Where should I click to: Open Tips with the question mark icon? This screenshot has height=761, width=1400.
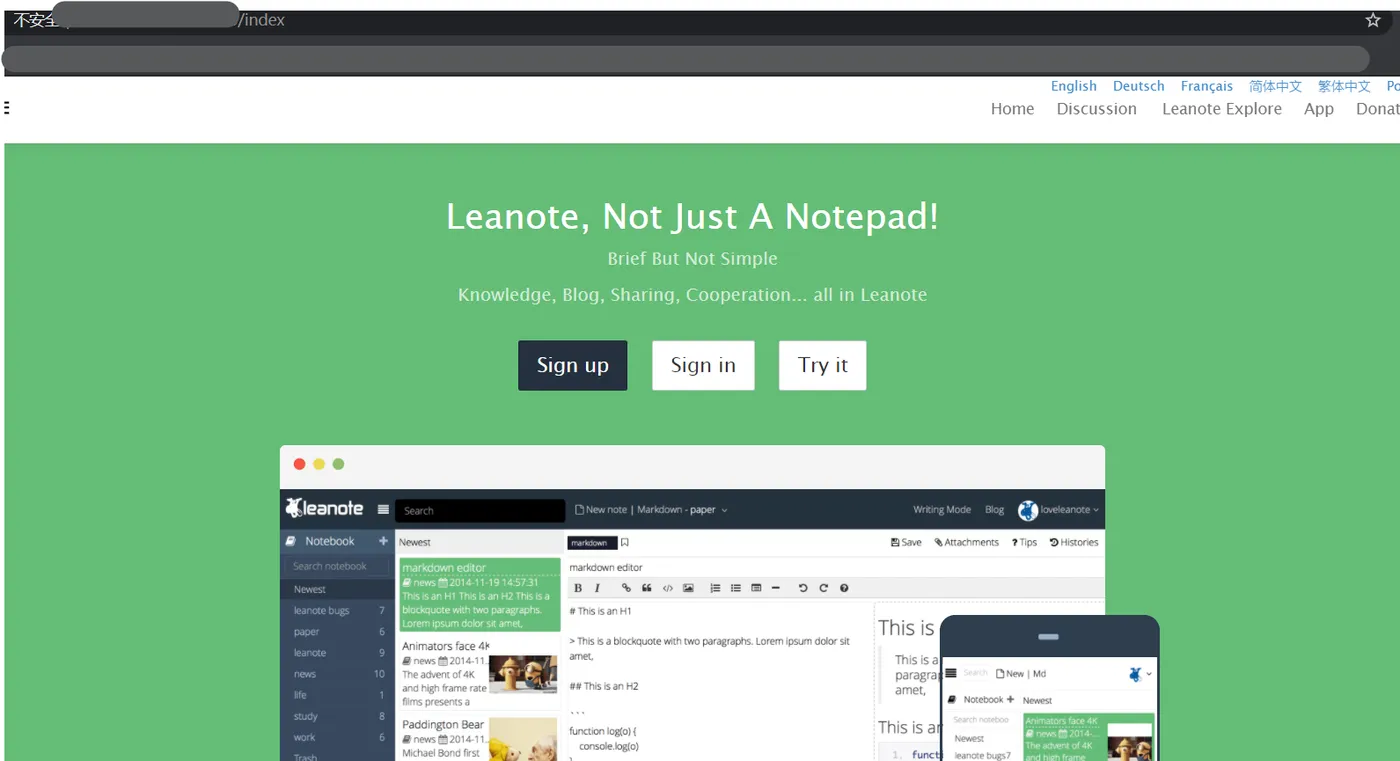coord(1025,542)
